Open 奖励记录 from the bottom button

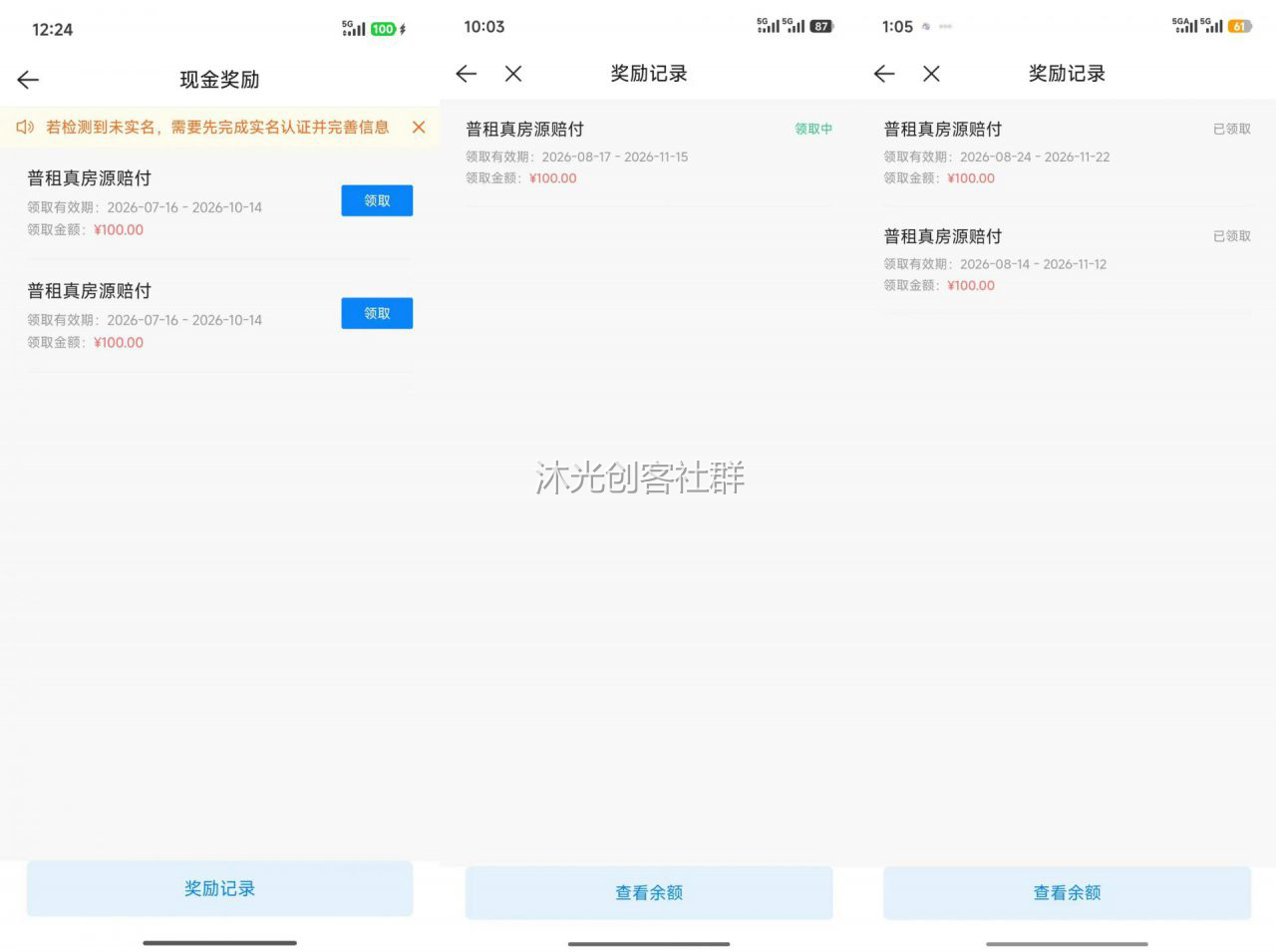click(219, 888)
